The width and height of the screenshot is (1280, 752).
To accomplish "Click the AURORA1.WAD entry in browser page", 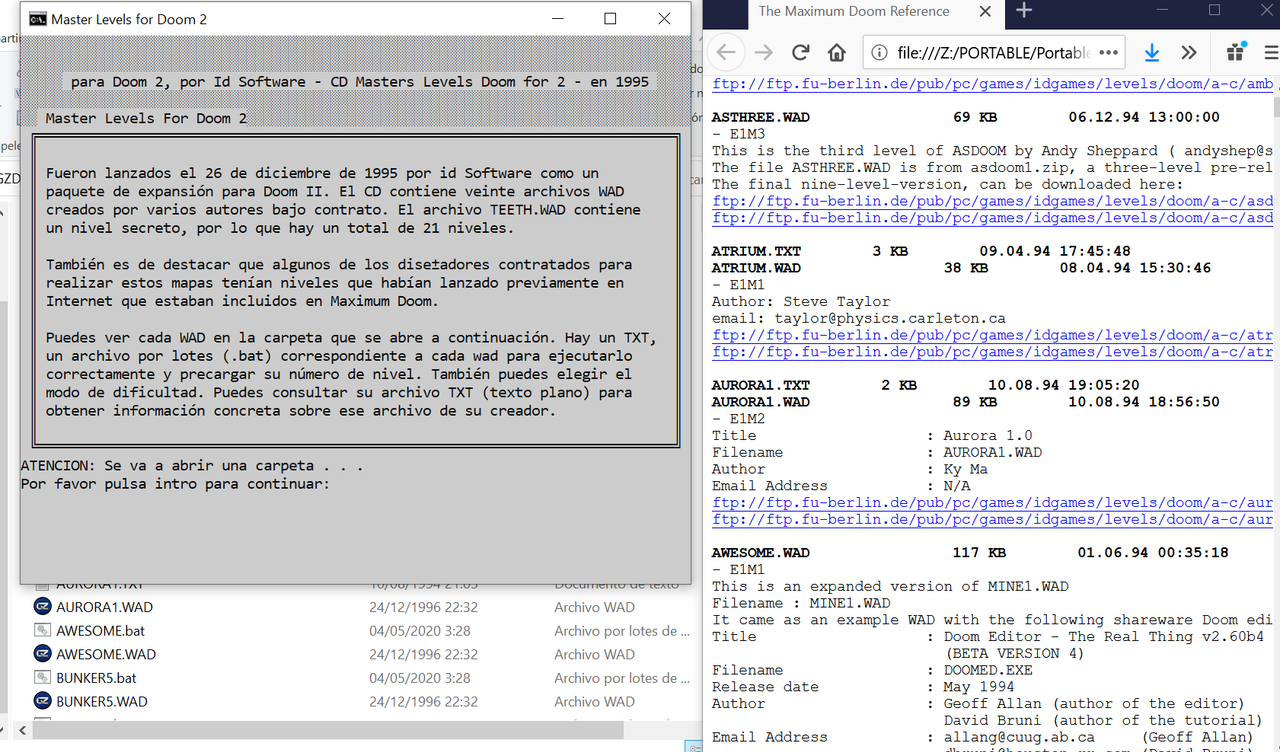I will click(761, 402).
